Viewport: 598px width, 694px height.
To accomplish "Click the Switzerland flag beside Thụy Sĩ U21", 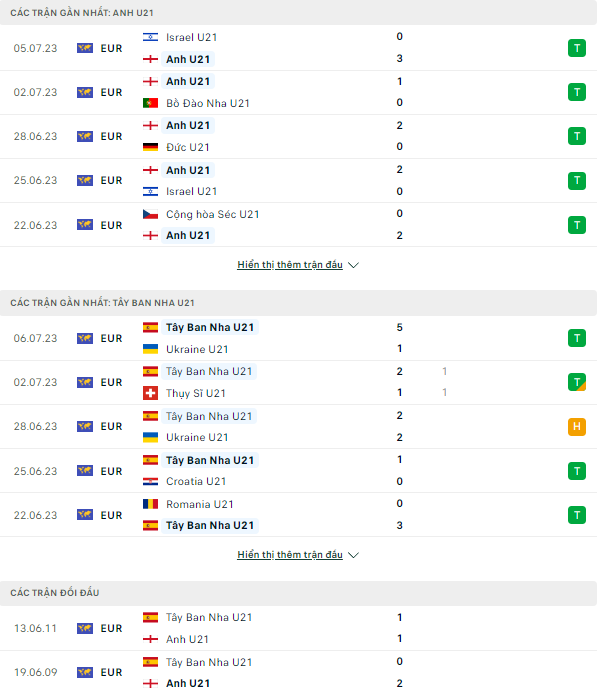I will [x=150, y=393].
